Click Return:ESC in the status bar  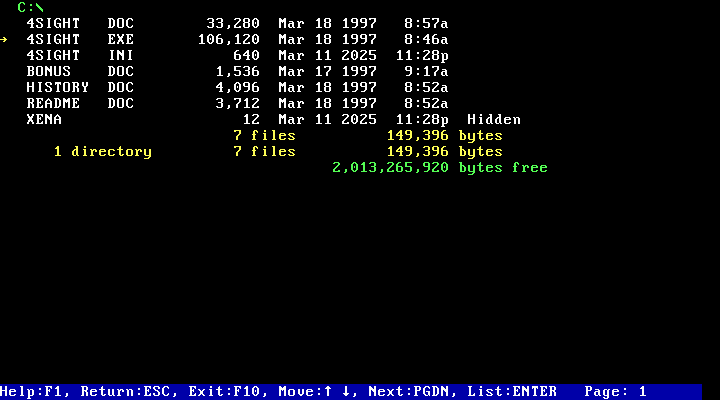point(125,392)
